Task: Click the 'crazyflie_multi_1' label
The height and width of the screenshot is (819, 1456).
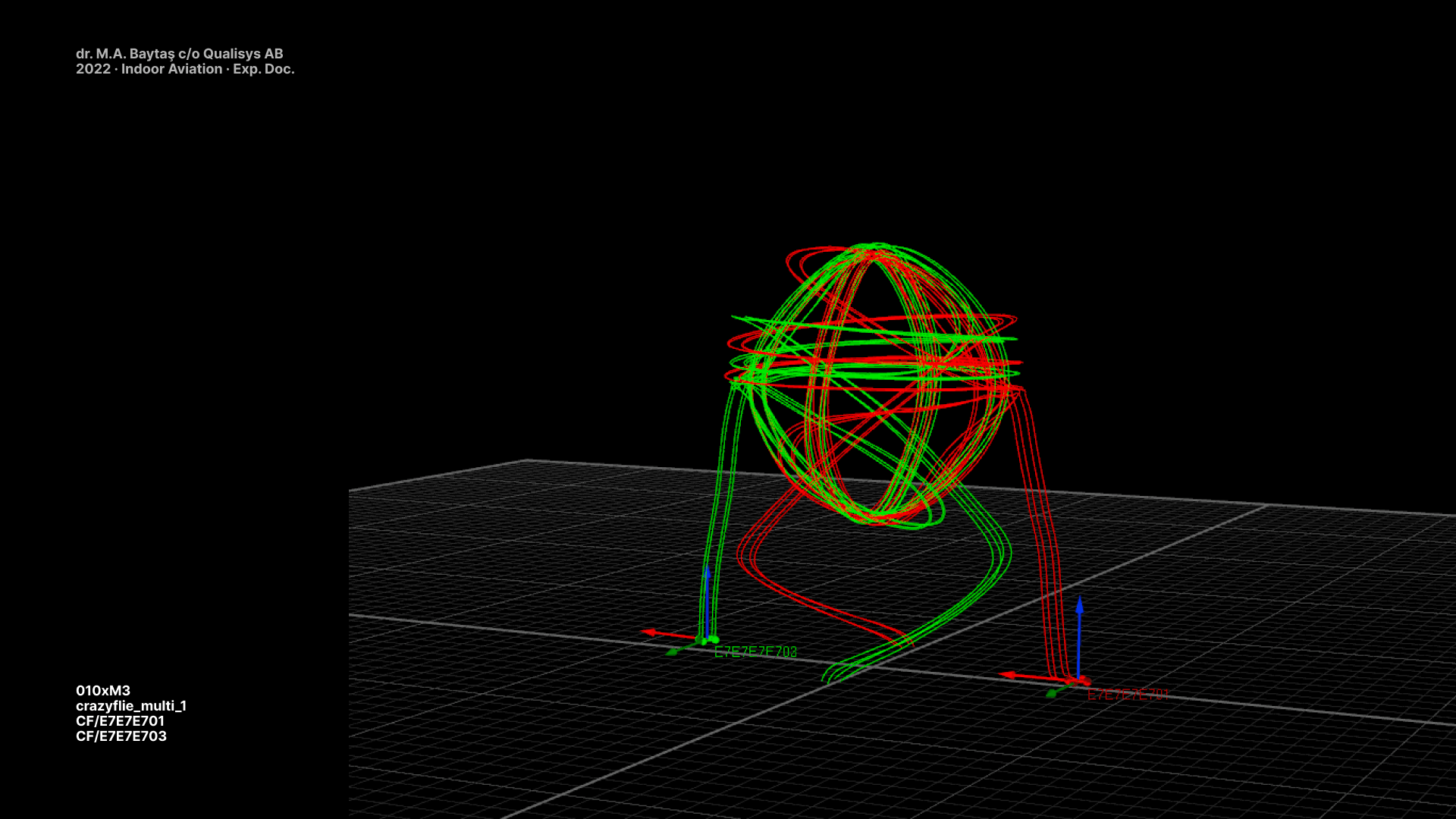Action: coord(131,706)
